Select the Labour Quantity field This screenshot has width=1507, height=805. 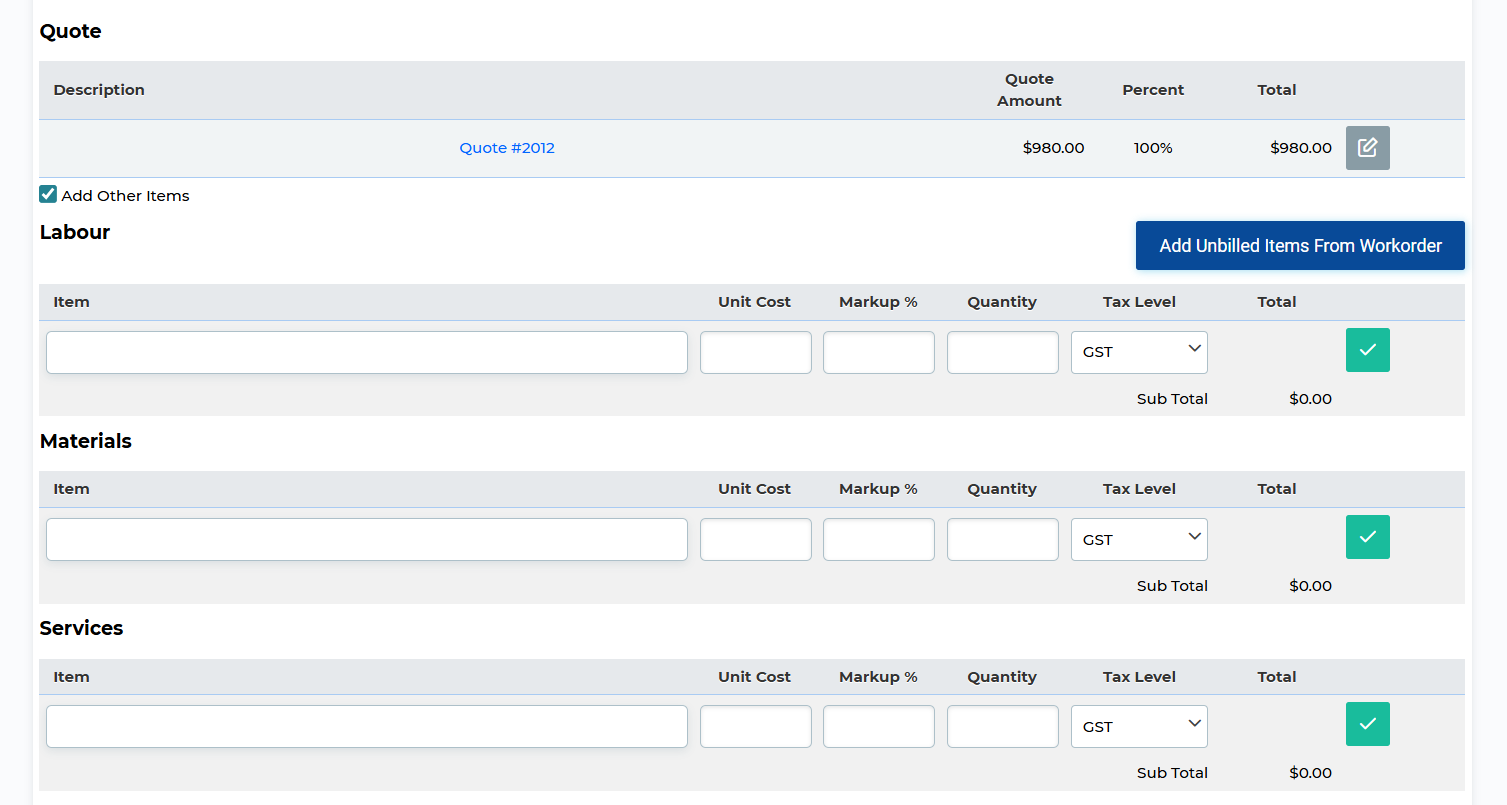[x=1002, y=353]
